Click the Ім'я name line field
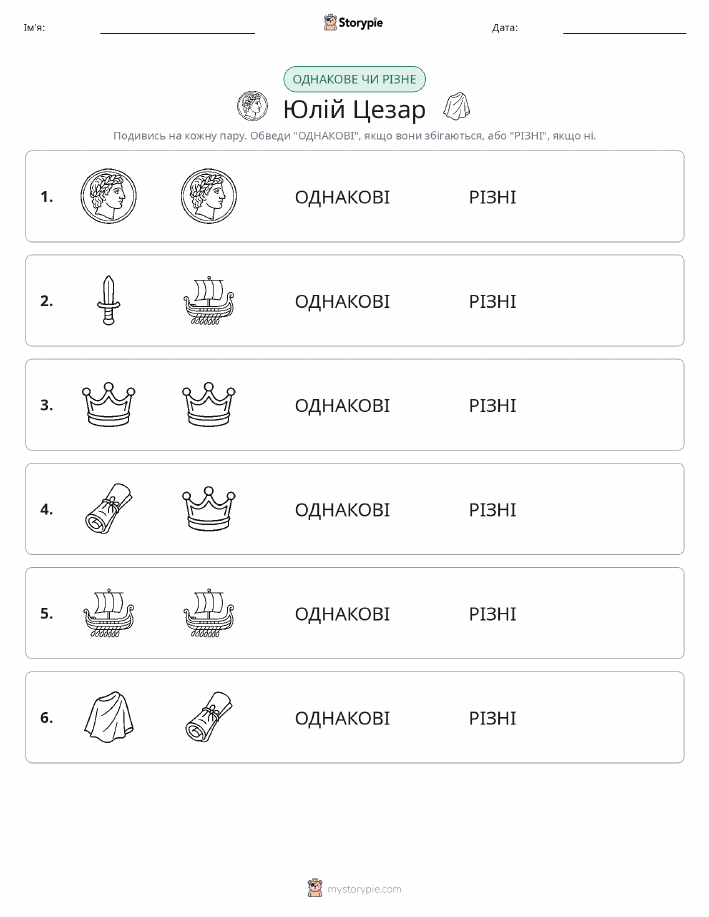The width and height of the screenshot is (709, 917). click(x=177, y=28)
